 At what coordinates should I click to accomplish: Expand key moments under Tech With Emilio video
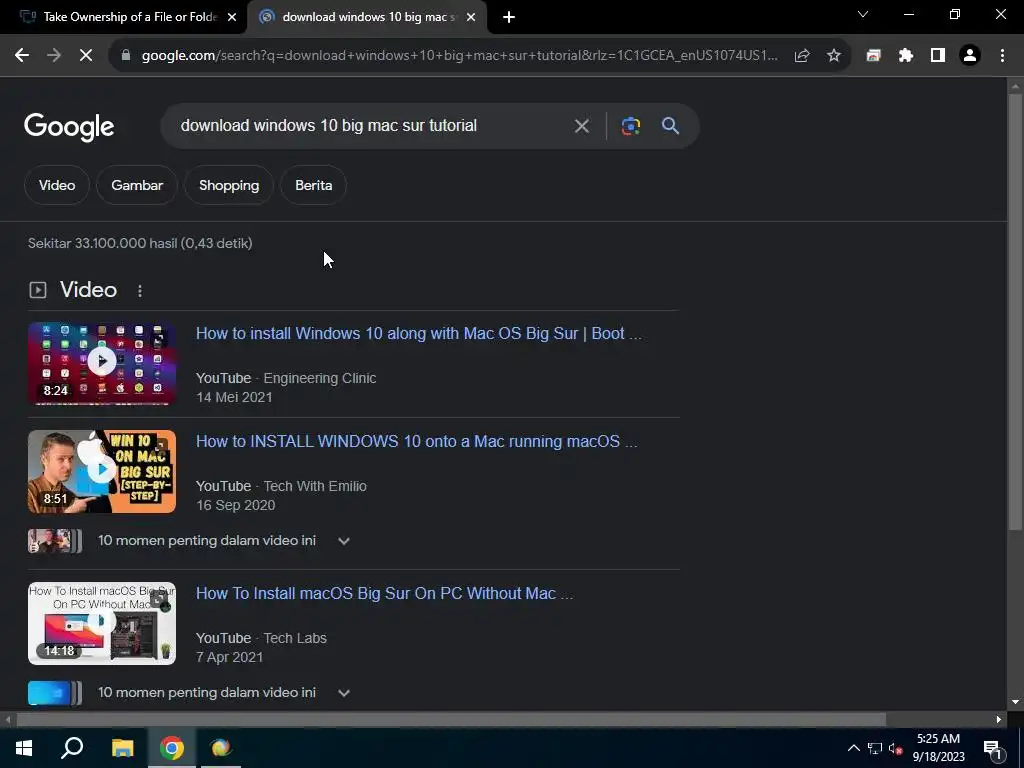point(344,541)
